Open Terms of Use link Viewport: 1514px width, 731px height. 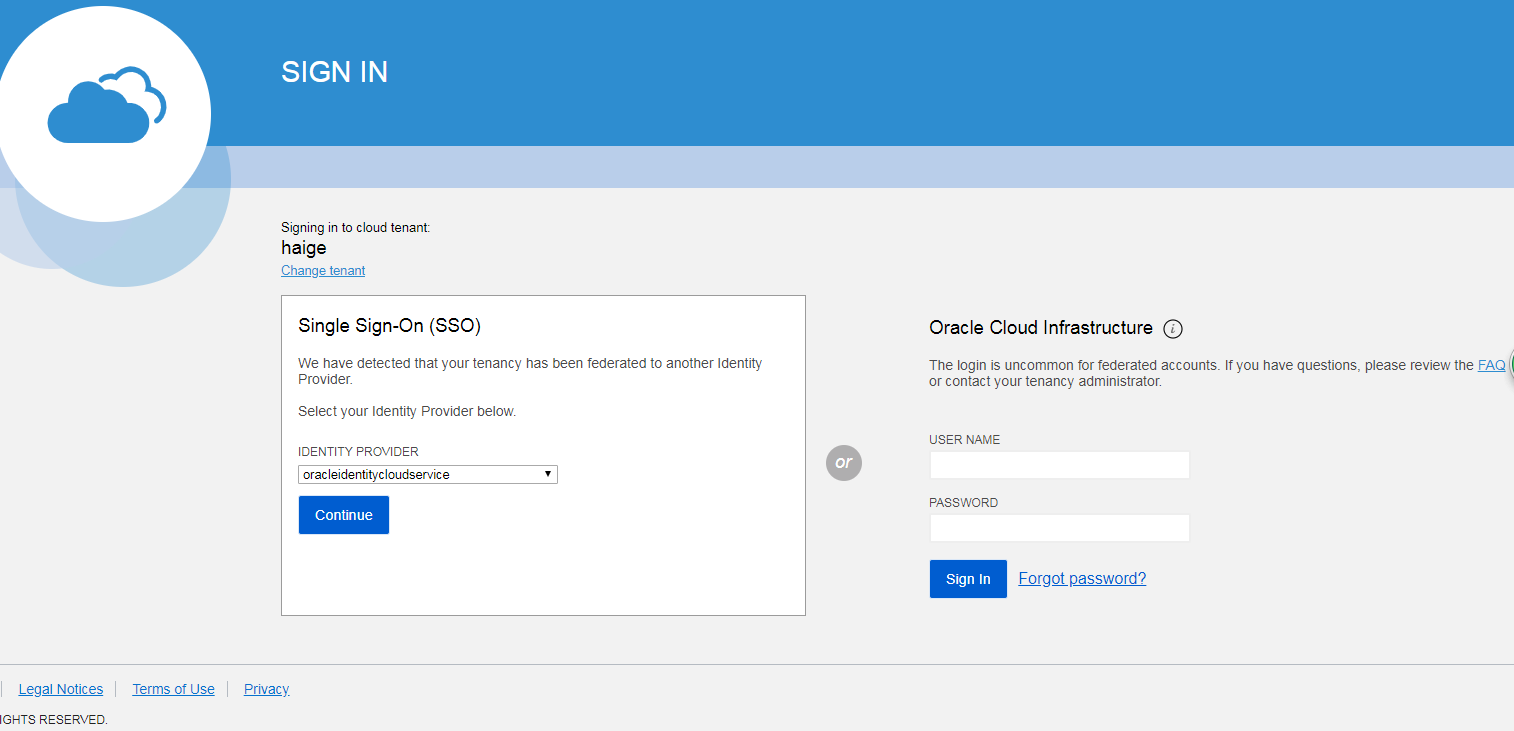tap(173, 689)
